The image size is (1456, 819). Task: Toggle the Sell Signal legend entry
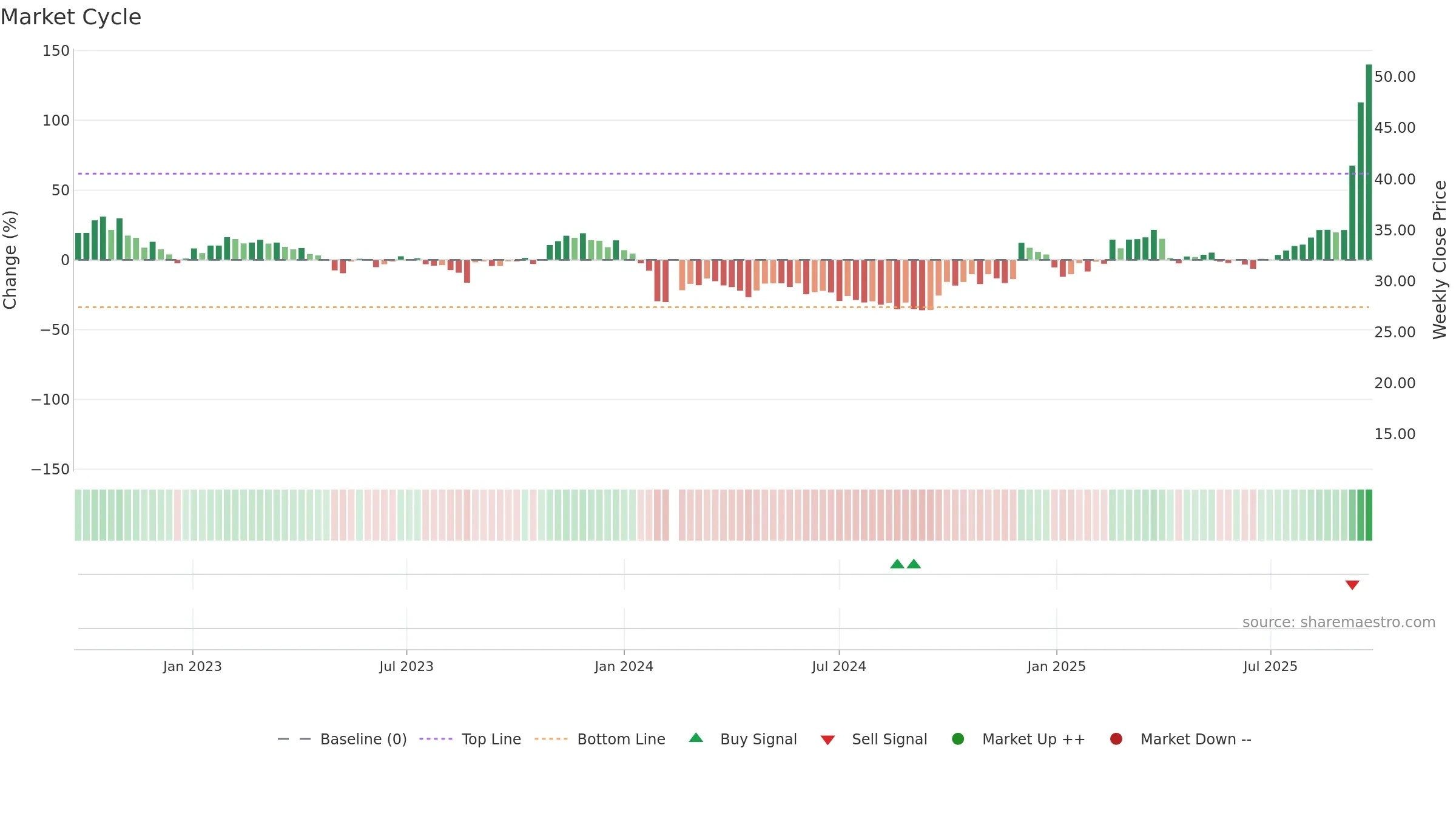pyautogui.click(x=874, y=739)
